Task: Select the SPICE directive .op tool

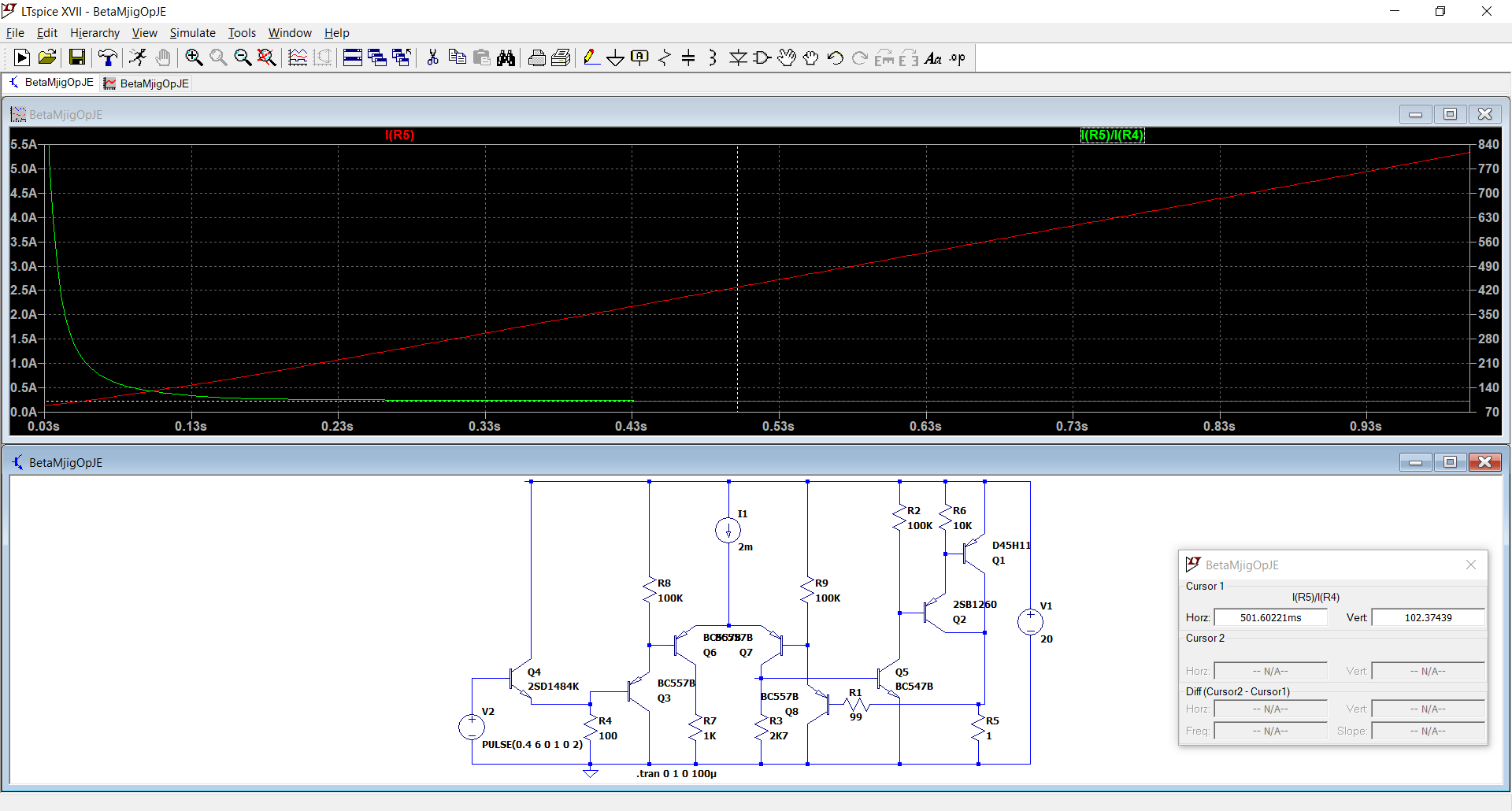Action: (x=958, y=57)
